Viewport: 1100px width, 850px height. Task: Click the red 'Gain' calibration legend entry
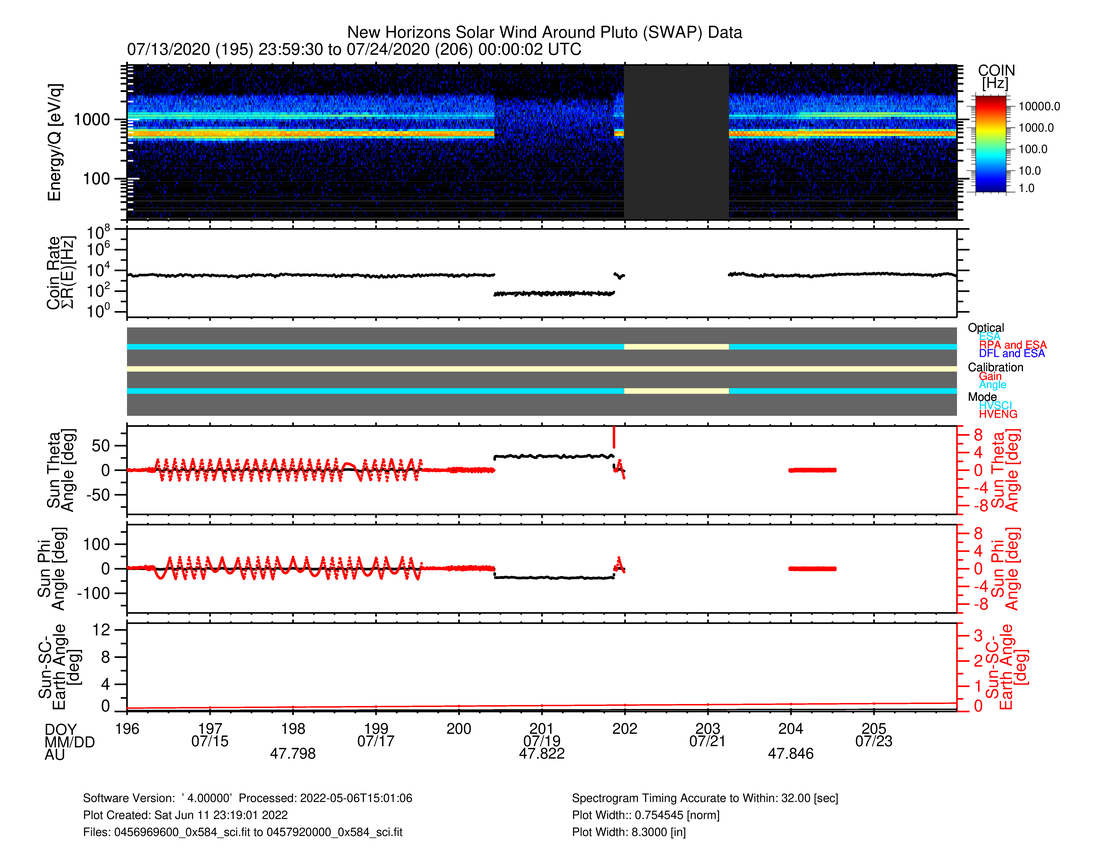(990, 376)
